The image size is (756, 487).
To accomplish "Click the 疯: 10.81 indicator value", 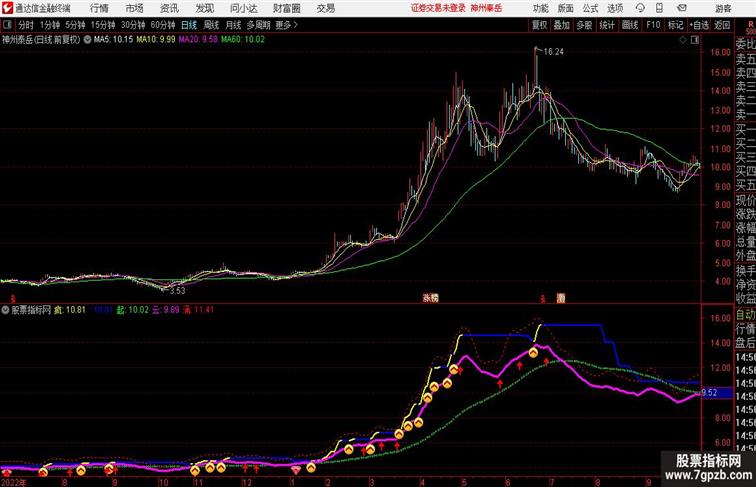I will click(x=69, y=310).
